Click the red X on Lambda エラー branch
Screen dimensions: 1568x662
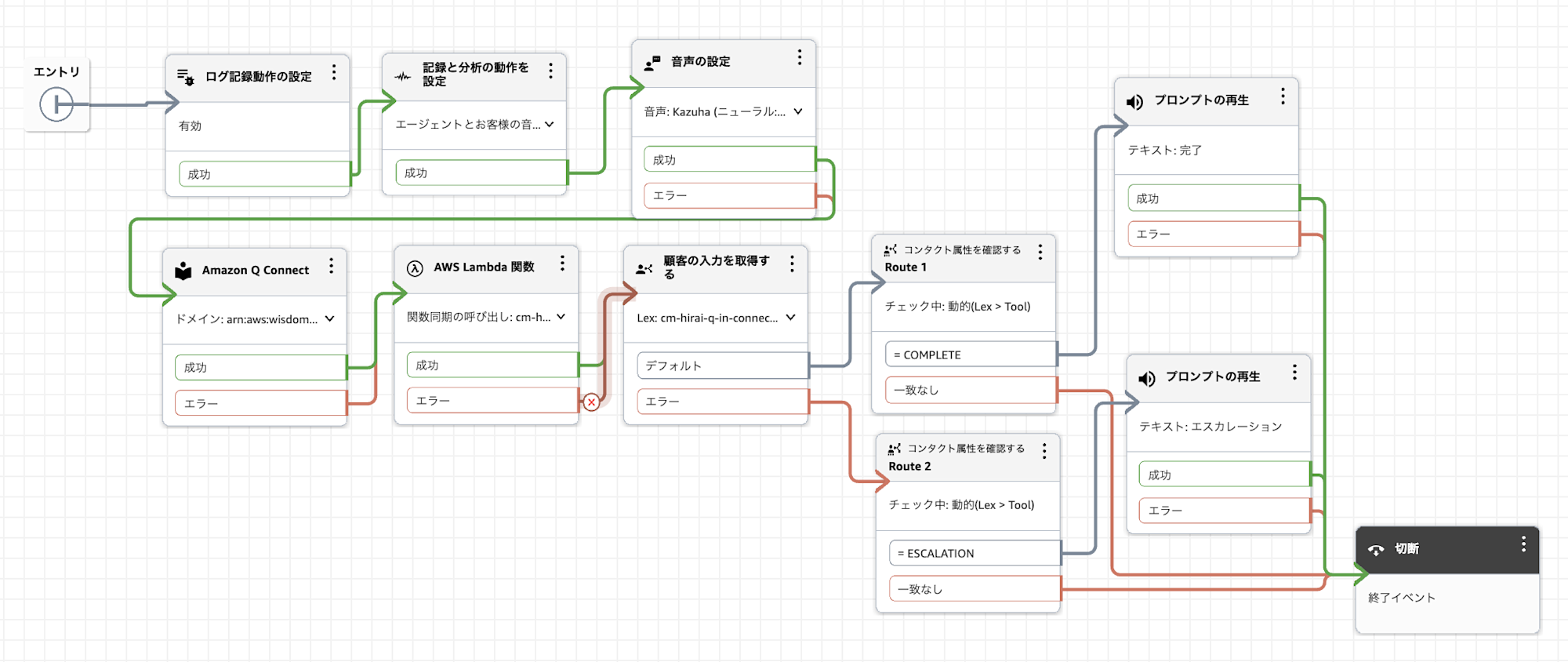pyautogui.click(x=591, y=402)
